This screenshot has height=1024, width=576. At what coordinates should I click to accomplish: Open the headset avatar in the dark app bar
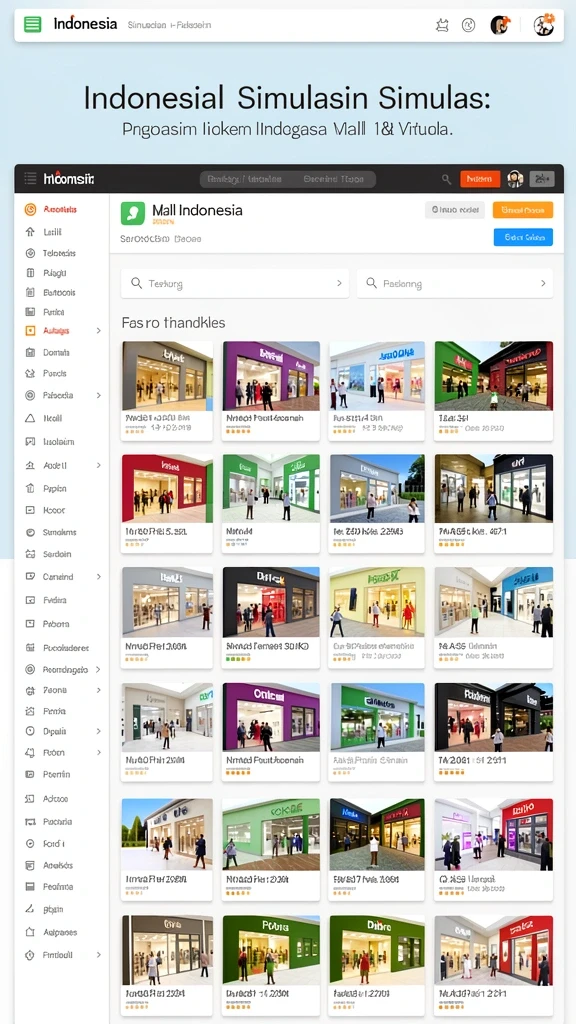(x=515, y=179)
